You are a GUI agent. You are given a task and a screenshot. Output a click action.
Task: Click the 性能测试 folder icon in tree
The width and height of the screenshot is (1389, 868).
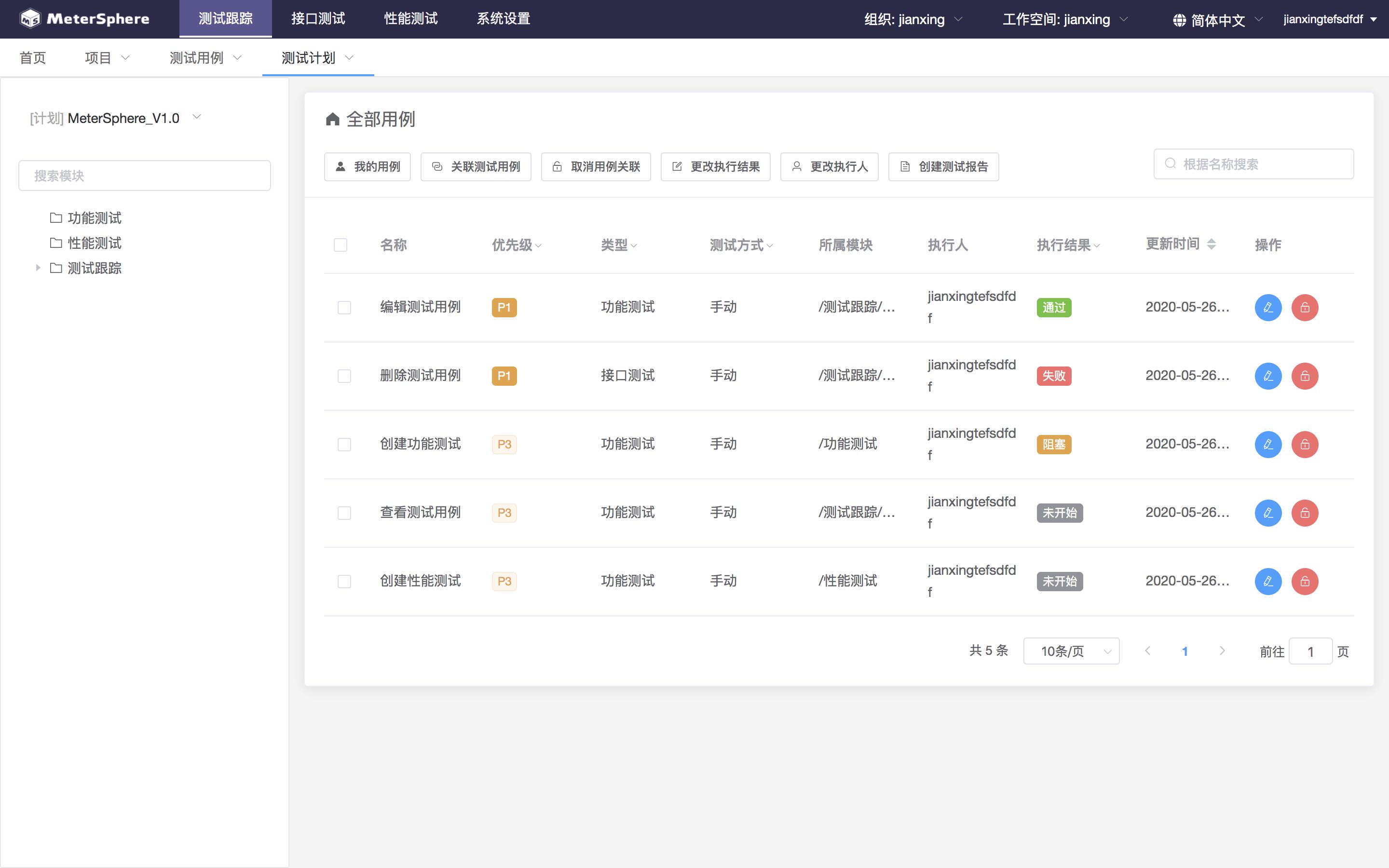[x=55, y=243]
